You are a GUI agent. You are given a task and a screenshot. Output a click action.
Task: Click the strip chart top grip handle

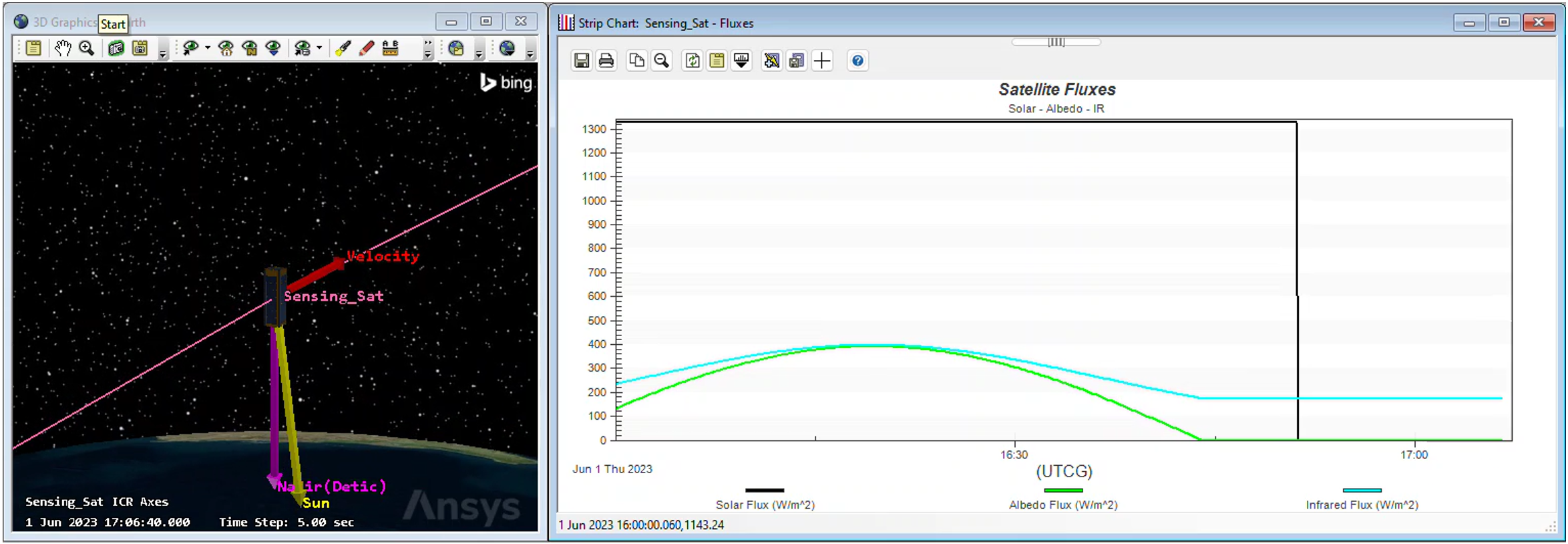[x=1056, y=42]
